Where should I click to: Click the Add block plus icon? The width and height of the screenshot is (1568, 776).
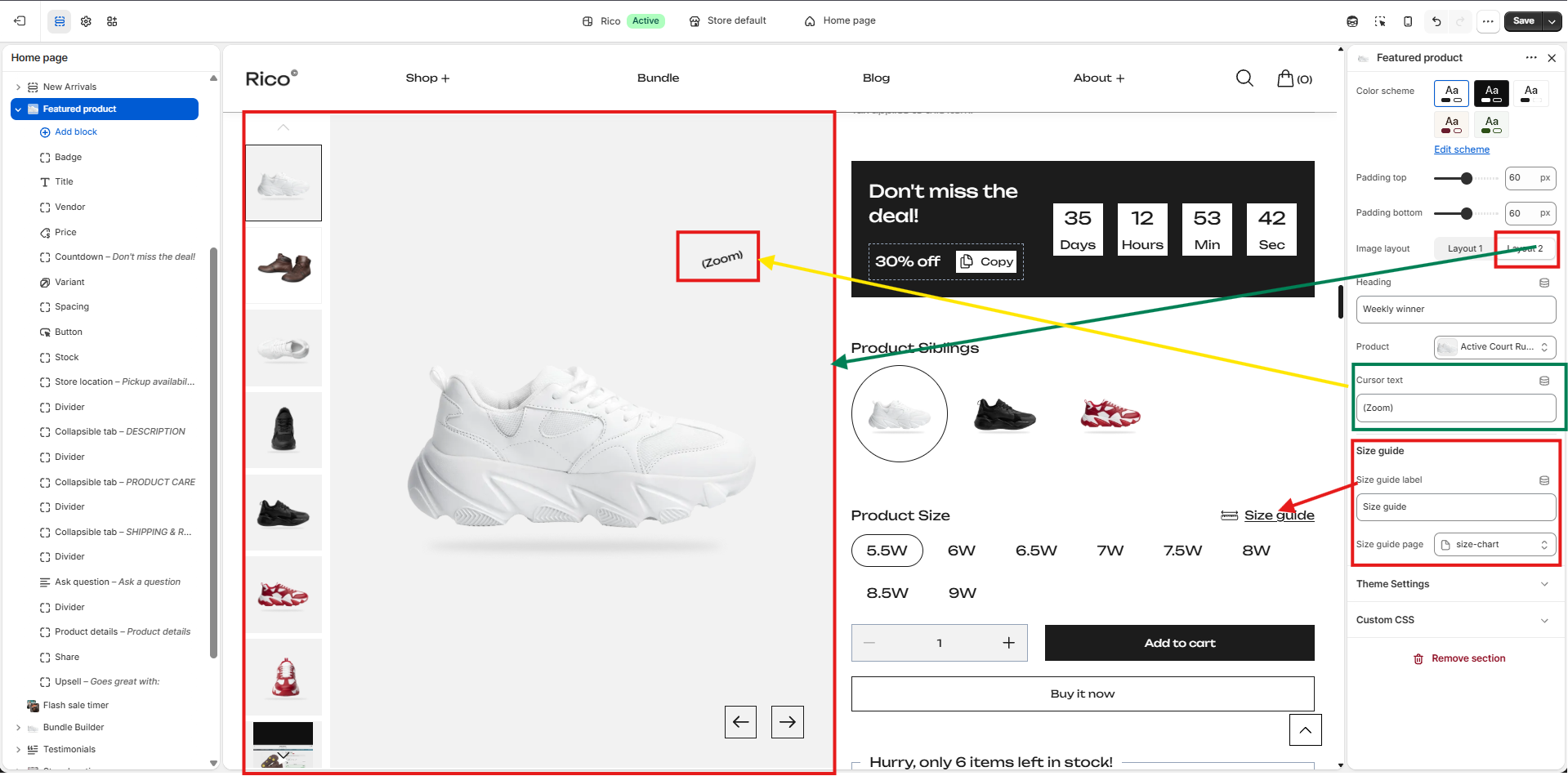[45, 132]
